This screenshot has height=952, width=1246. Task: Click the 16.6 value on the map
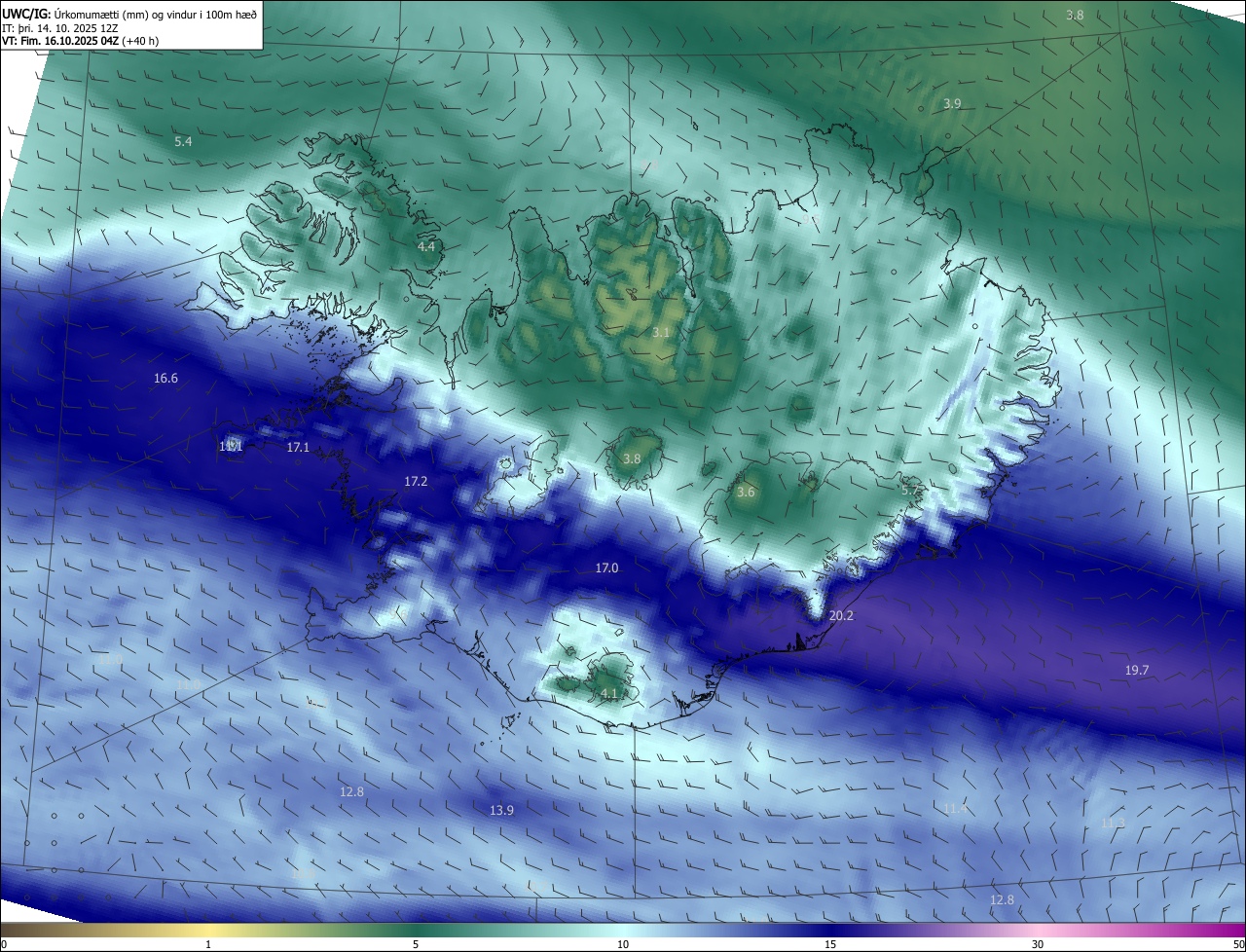click(165, 378)
